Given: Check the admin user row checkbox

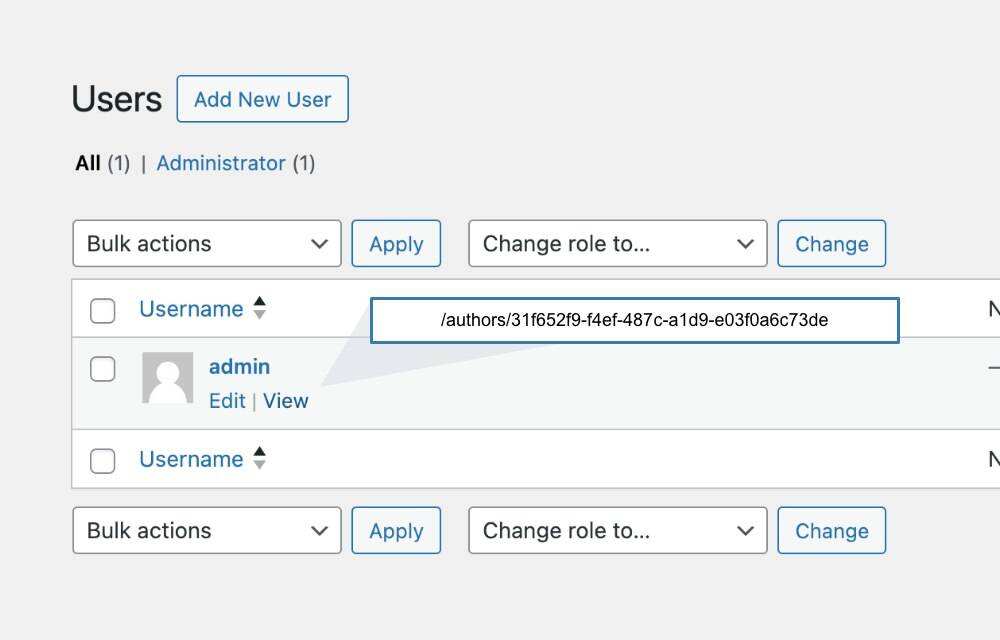Looking at the screenshot, I should pos(103,369).
